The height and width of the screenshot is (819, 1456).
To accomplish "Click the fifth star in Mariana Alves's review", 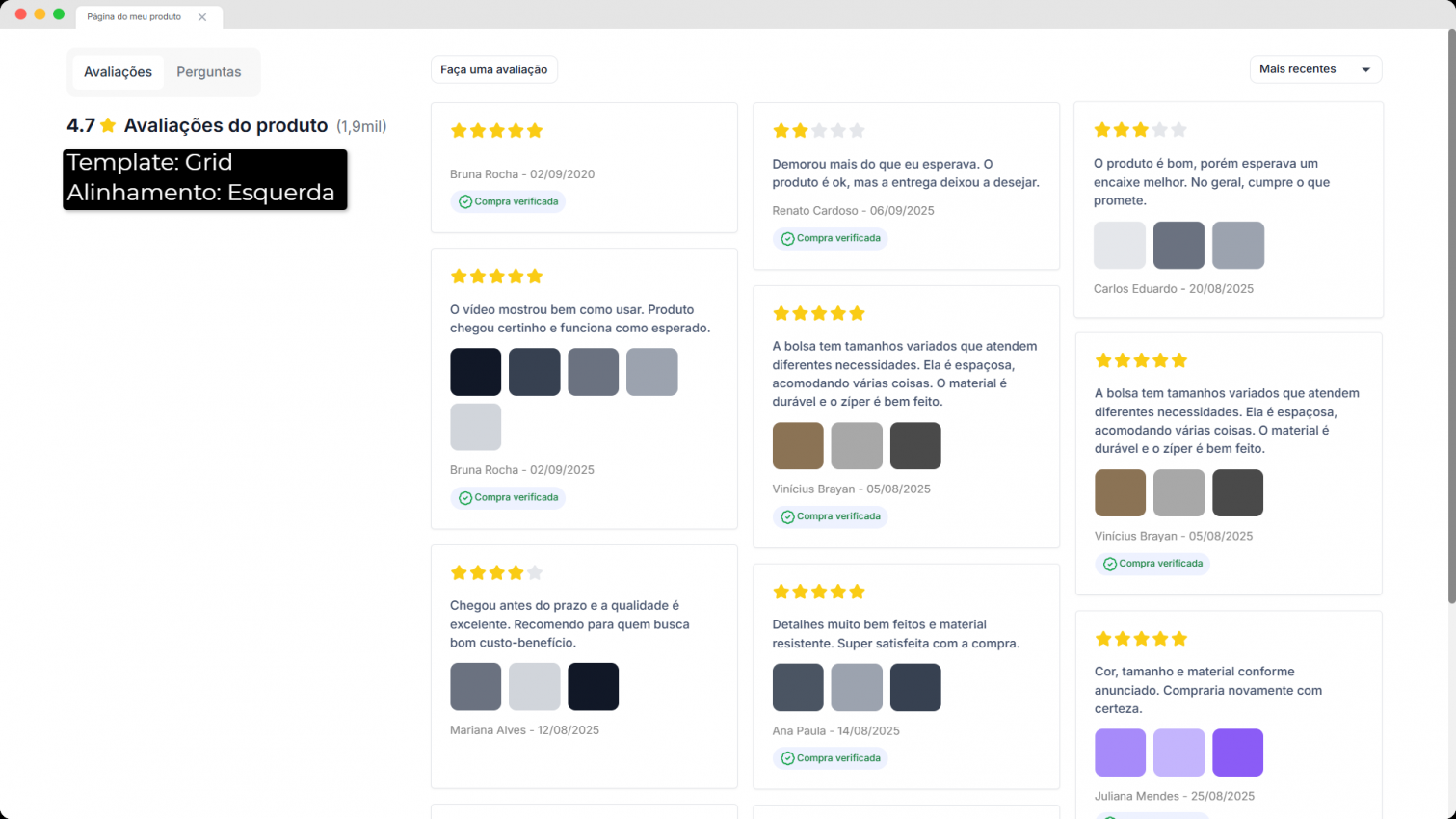I will click(535, 573).
